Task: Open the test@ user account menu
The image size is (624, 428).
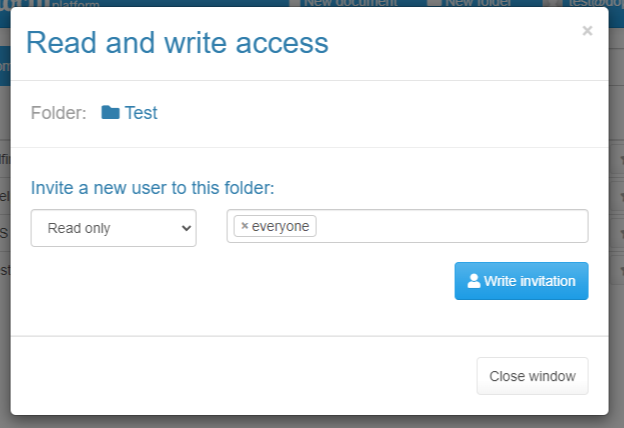Action: [x=596, y=3]
